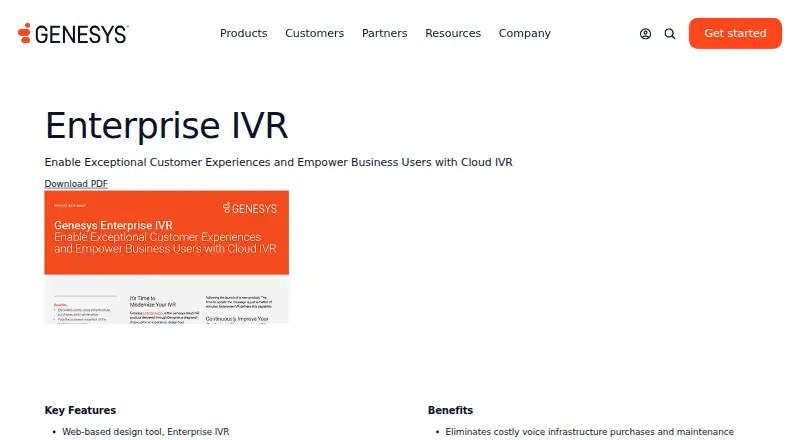Open the Resources menu
The width and height of the screenshot is (800, 440).
(x=453, y=33)
